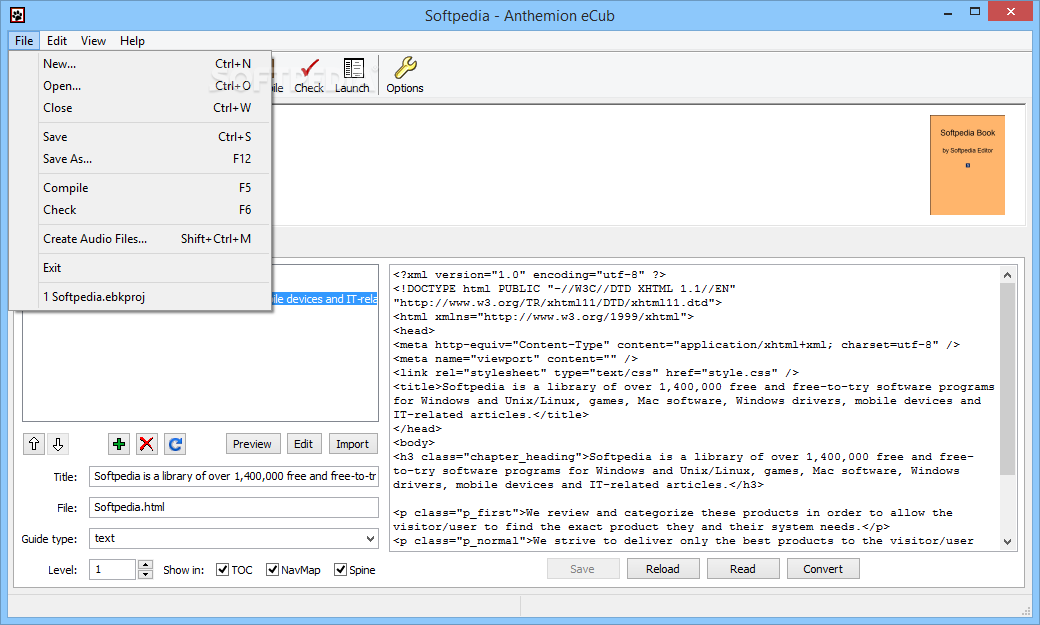Click the editor scrollbar down arrow

point(1008,541)
